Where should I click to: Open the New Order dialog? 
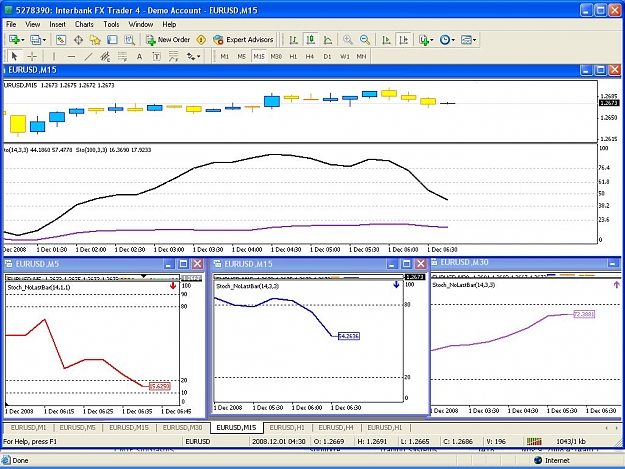click(x=168, y=39)
